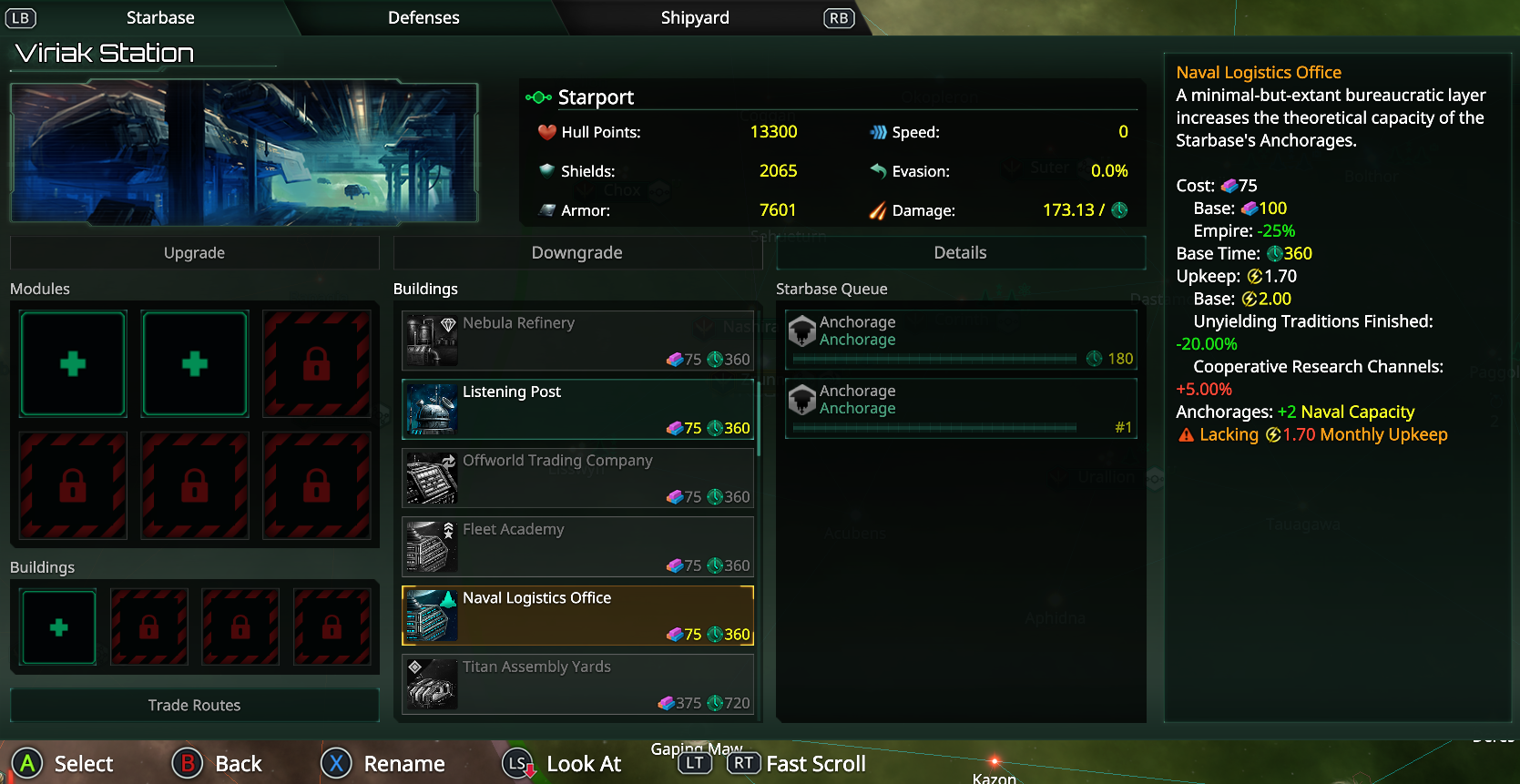This screenshot has width=1520, height=784.
Task: Open Trade Routes
Action: click(x=194, y=705)
